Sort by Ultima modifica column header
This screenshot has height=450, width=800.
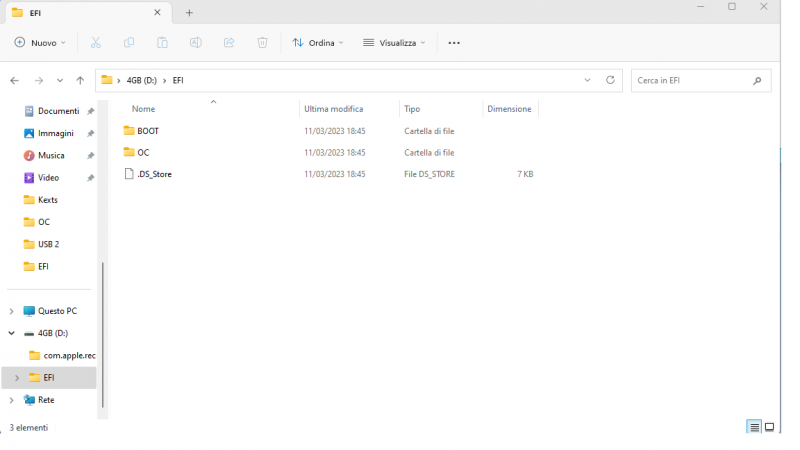[x=334, y=108]
